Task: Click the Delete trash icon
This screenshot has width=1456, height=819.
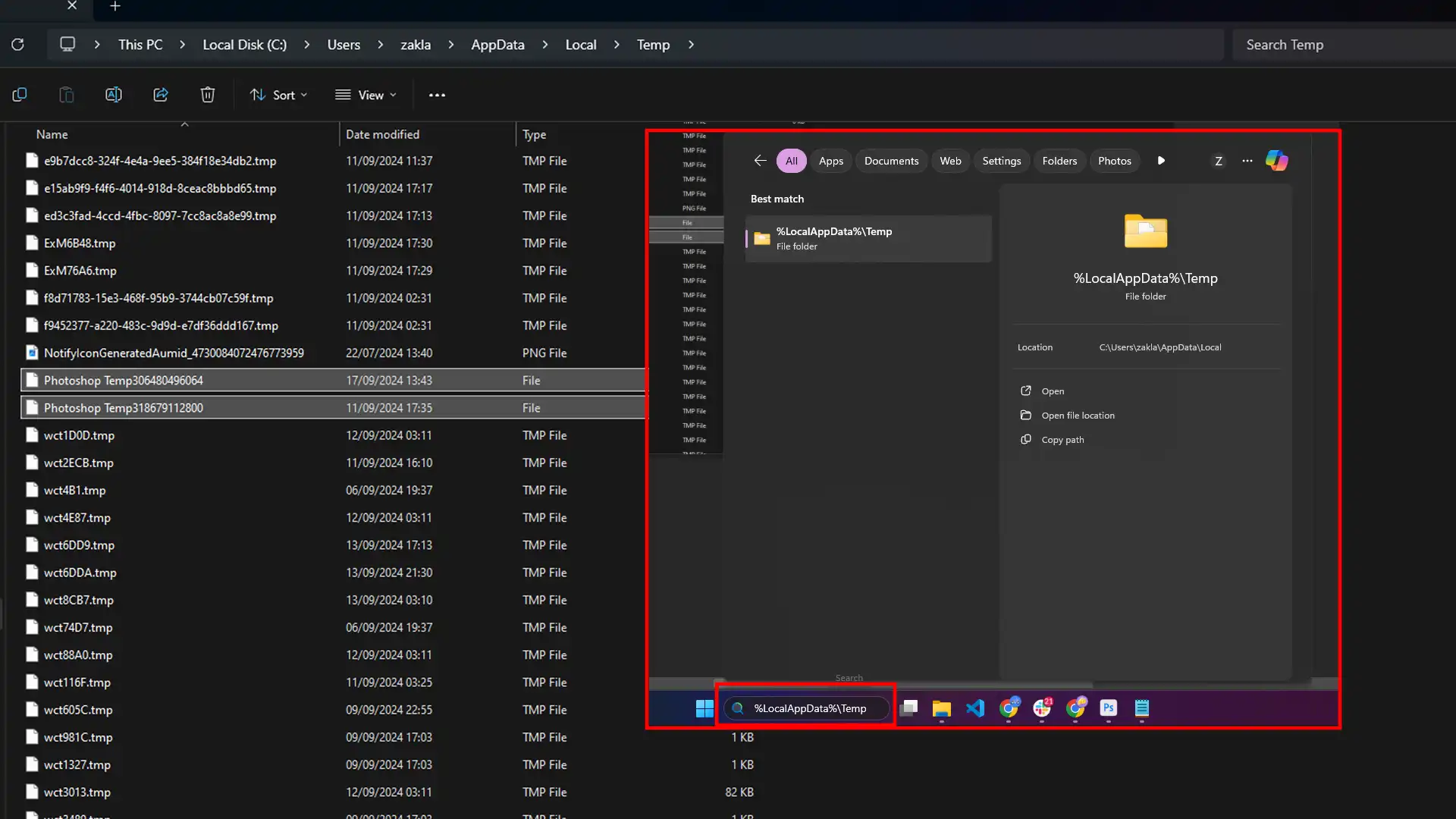Action: coord(208,95)
